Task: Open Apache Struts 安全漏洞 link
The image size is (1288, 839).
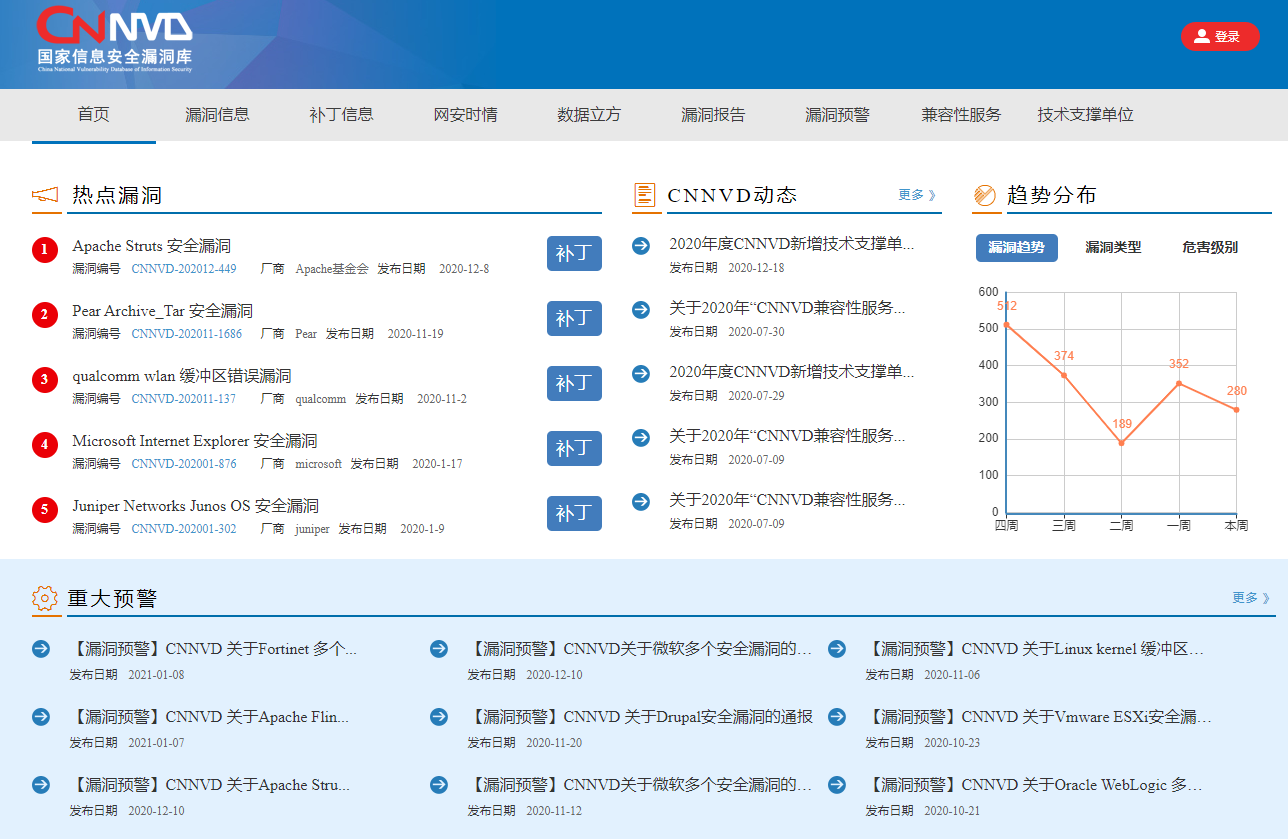Action: pos(152,246)
